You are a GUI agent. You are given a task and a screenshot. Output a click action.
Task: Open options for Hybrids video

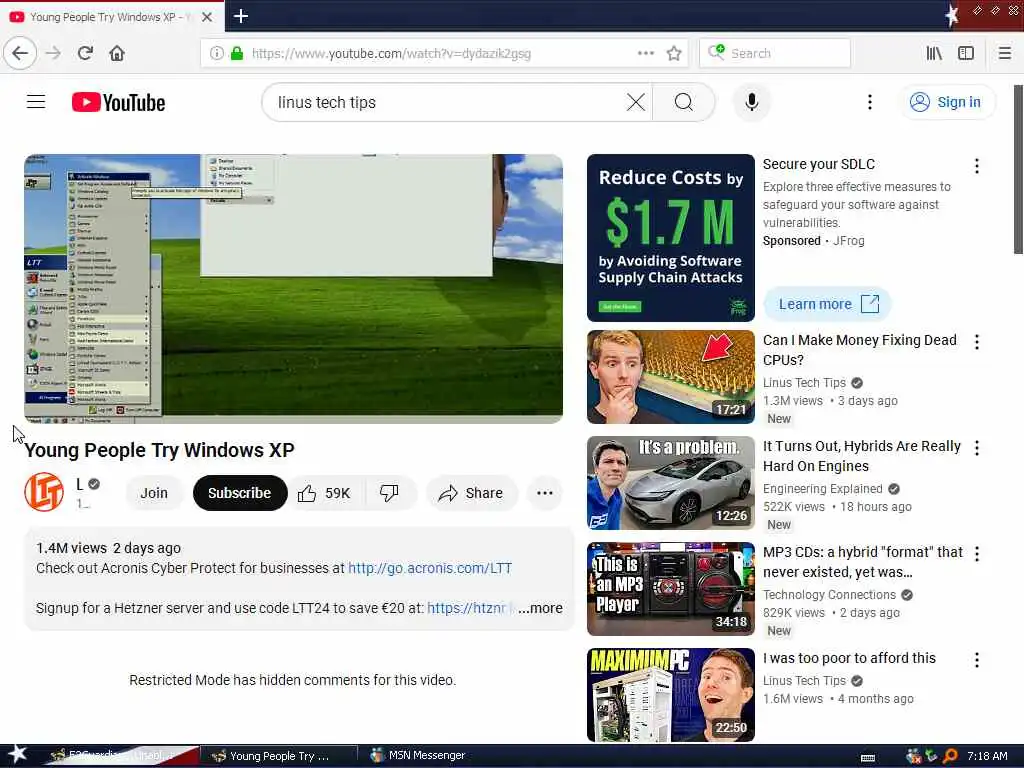click(977, 448)
